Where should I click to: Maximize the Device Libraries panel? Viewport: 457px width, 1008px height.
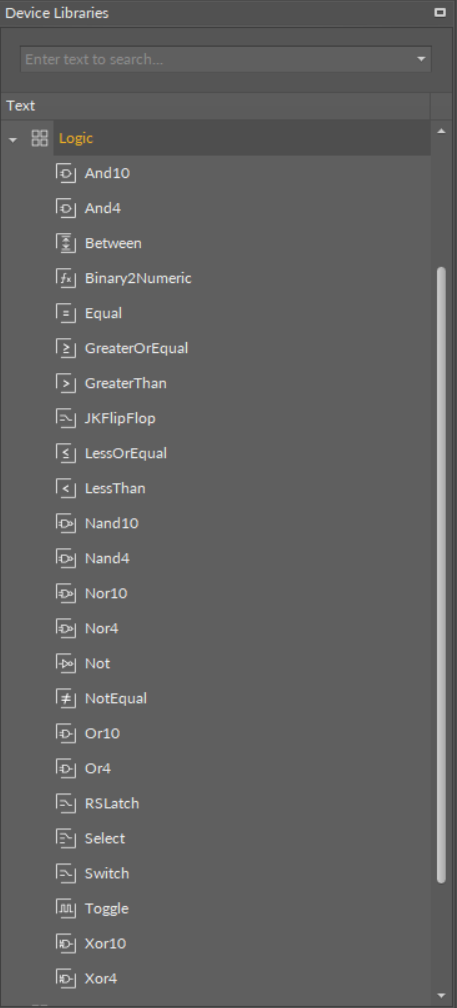click(x=440, y=12)
